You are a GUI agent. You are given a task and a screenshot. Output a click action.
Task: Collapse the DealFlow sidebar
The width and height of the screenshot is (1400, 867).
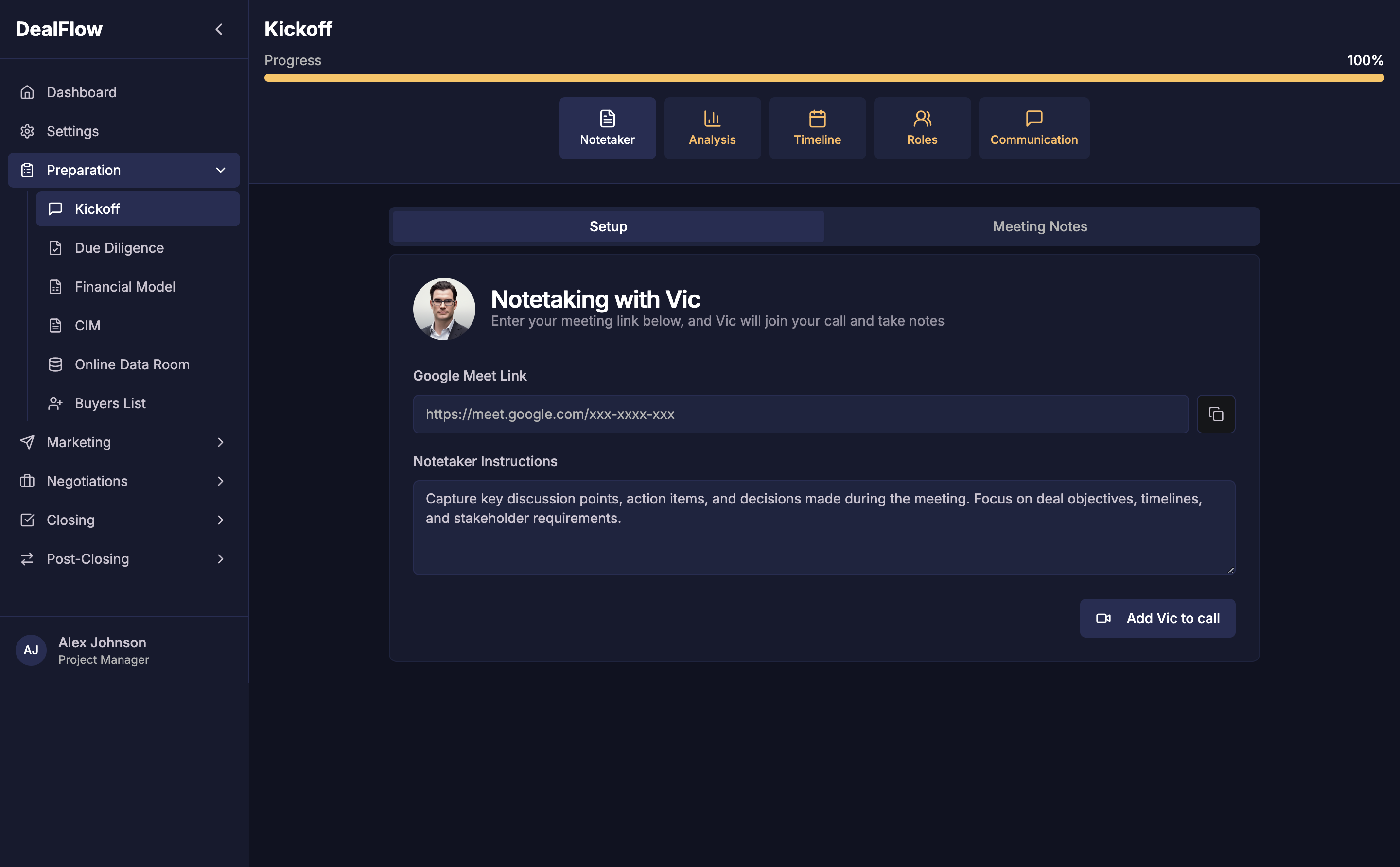point(219,29)
